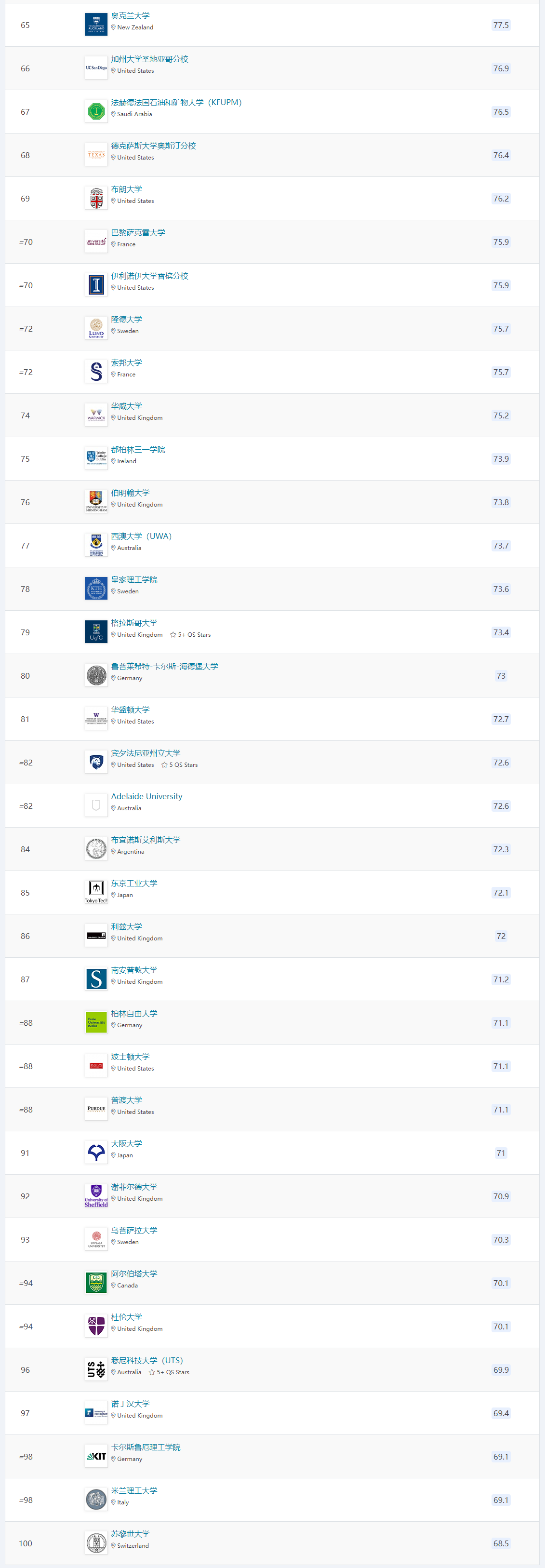Open the 都柏林三一学院 link

click(138, 449)
